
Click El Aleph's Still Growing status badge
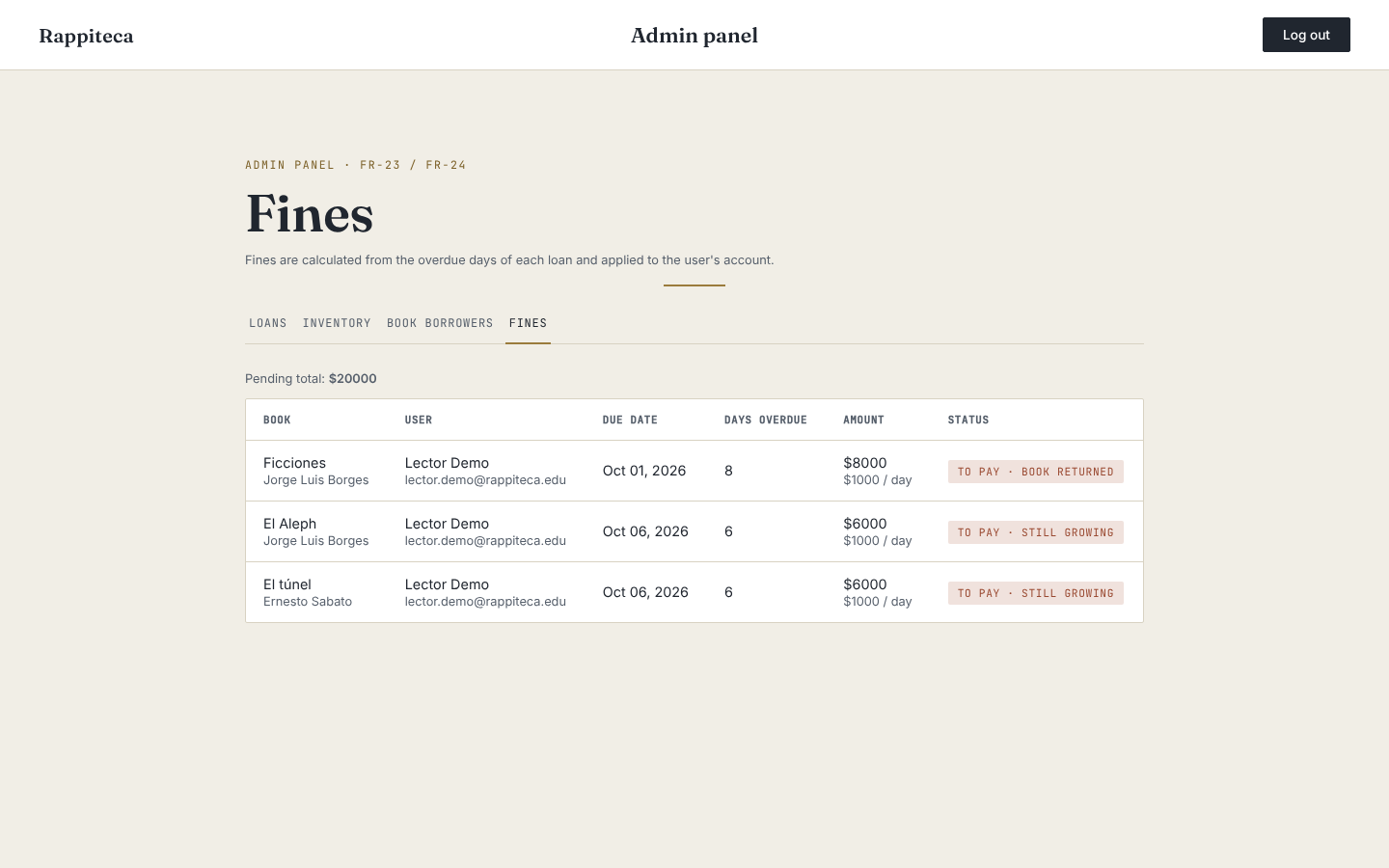[1036, 532]
